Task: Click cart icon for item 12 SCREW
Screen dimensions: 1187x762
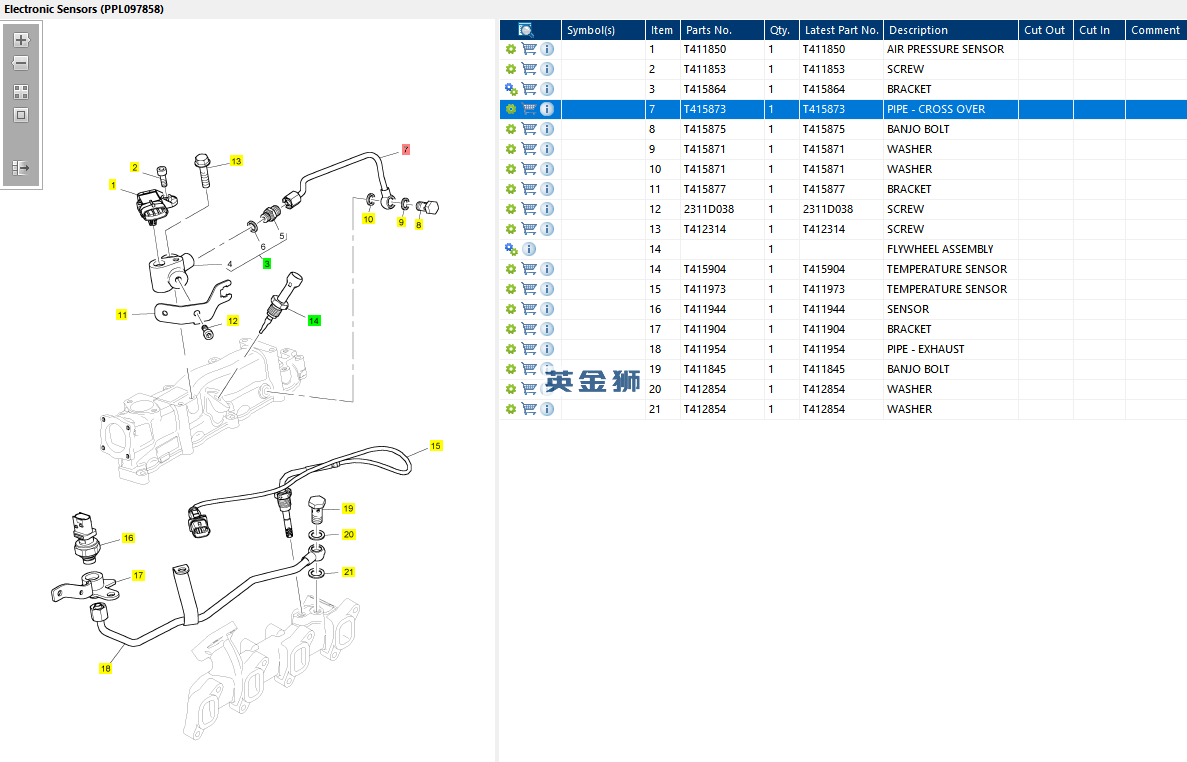Action: tap(529, 209)
